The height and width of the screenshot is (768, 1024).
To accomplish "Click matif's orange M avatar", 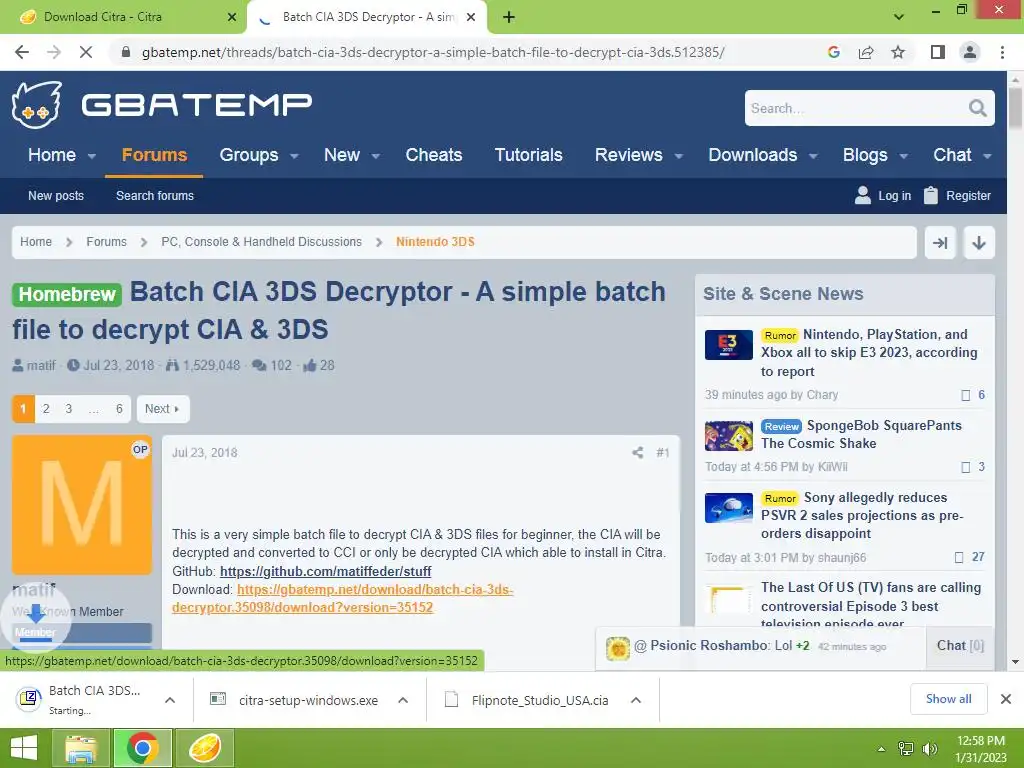I will tap(82, 505).
